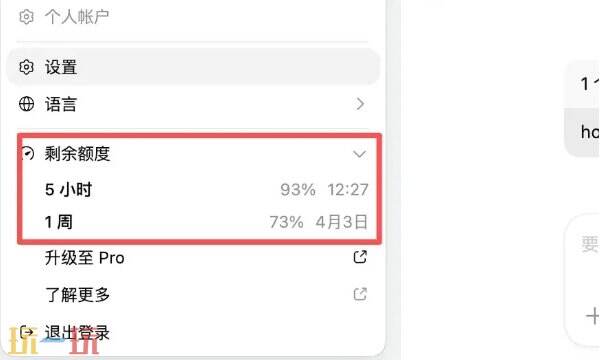Open the 设置 menu item

click(193, 67)
